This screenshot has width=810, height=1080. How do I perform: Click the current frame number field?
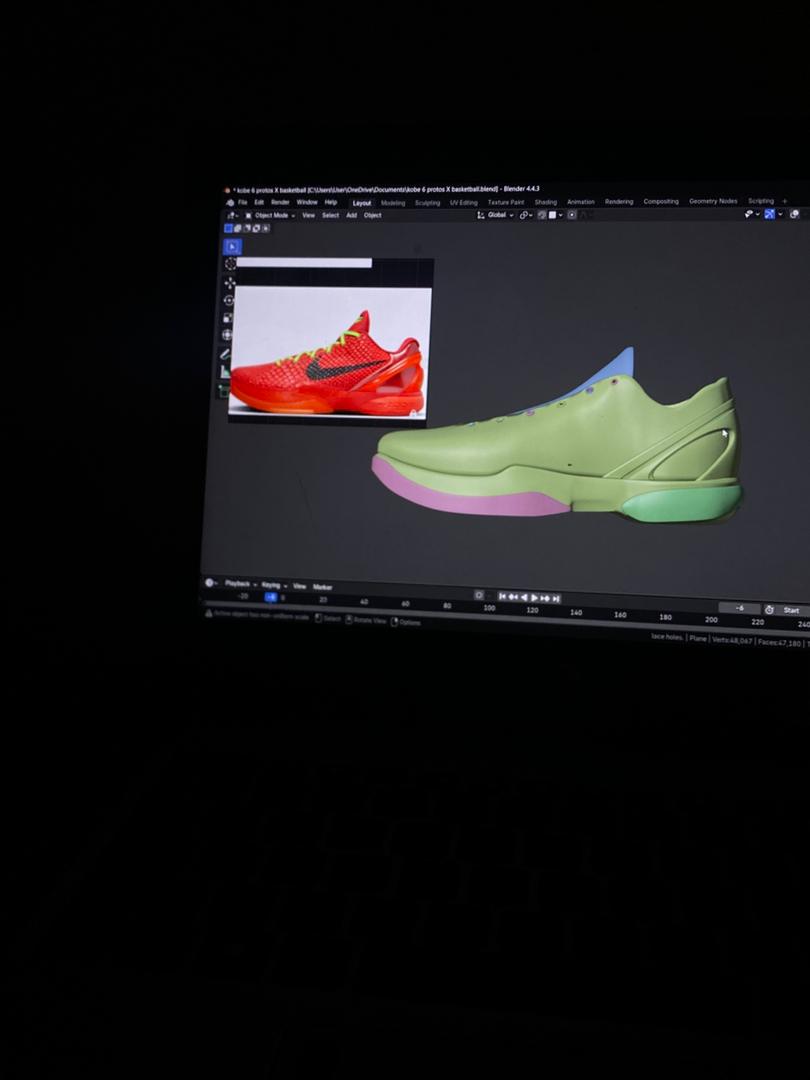coord(739,608)
